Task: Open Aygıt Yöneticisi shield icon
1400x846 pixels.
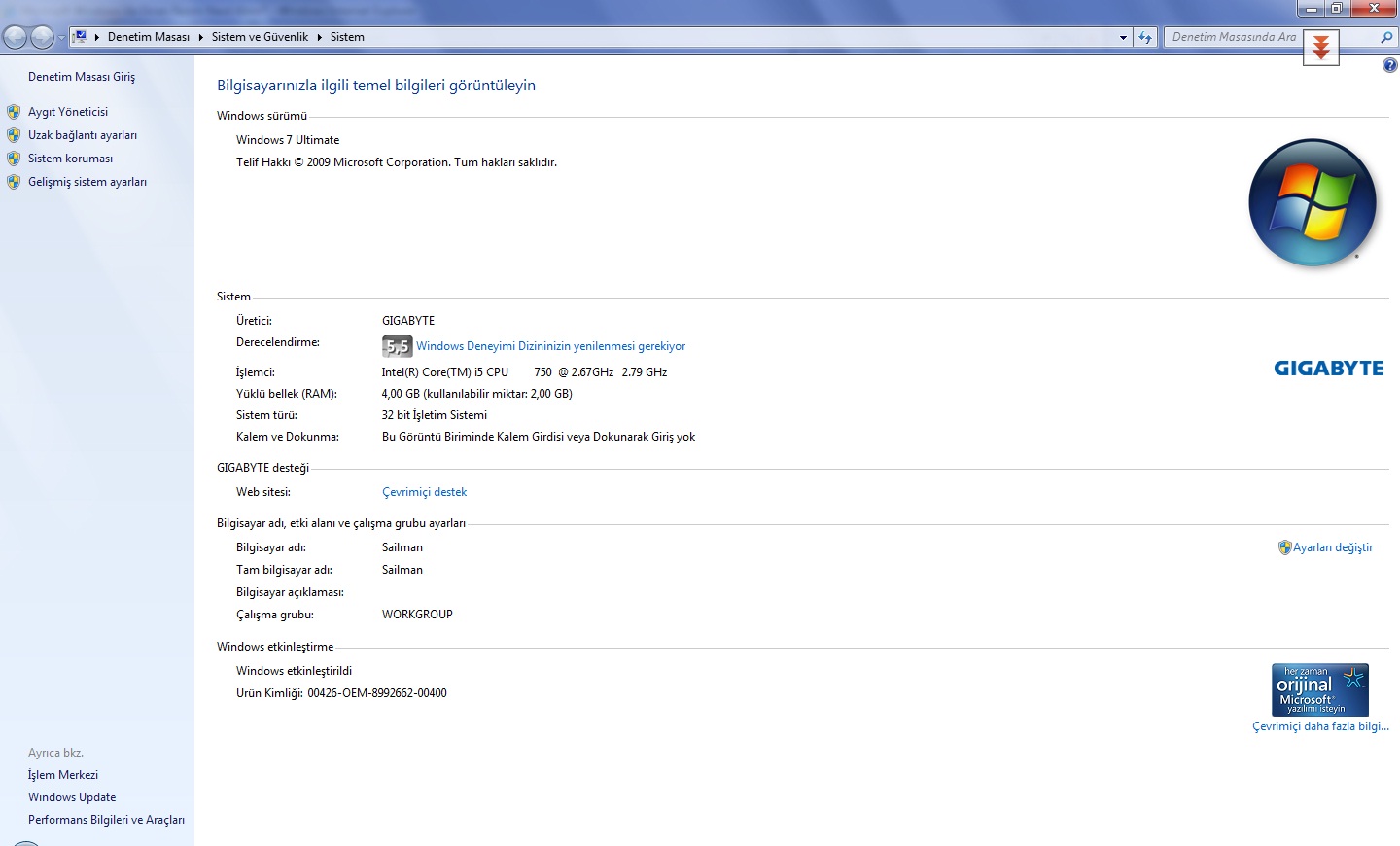Action: click(x=14, y=112)
